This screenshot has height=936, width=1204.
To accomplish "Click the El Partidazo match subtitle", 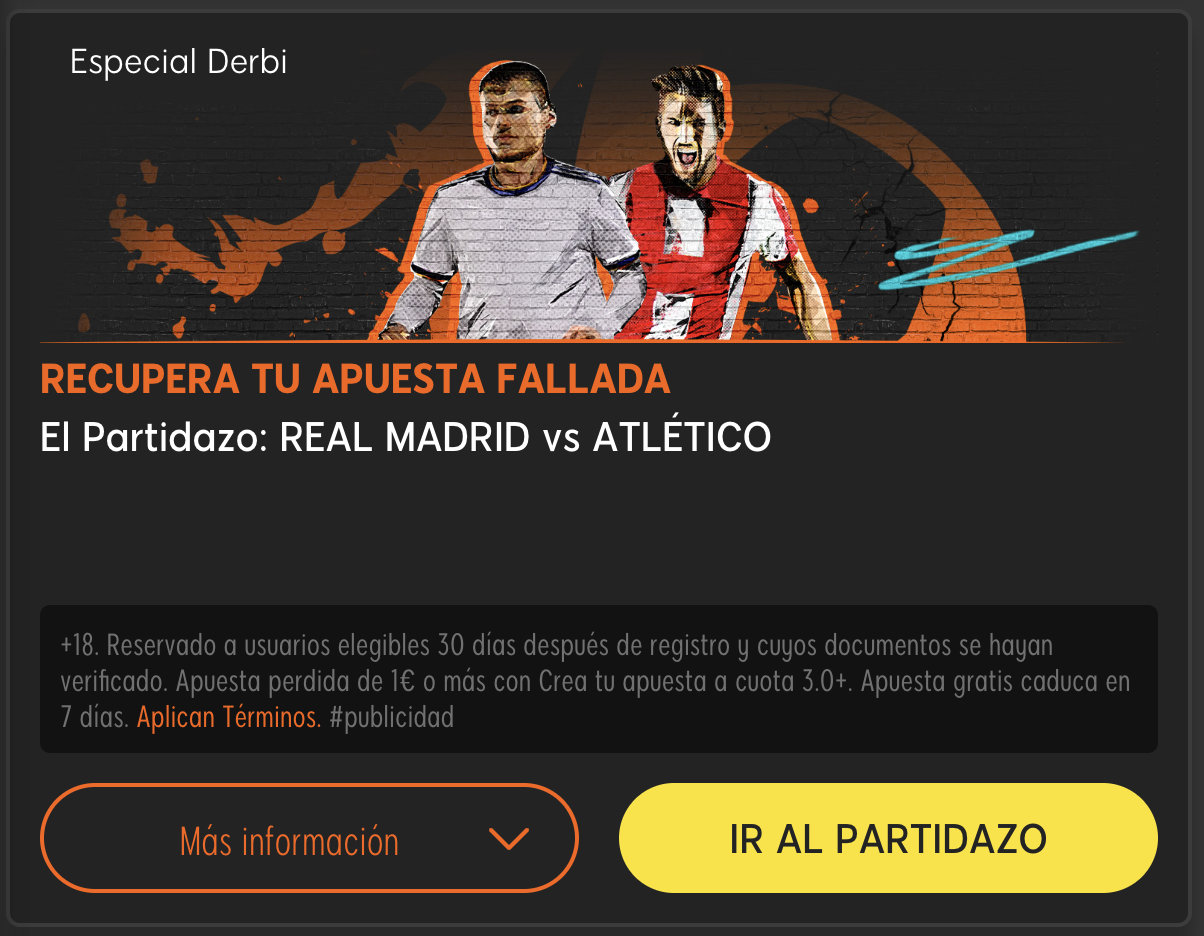I will (x=406, y=437).
